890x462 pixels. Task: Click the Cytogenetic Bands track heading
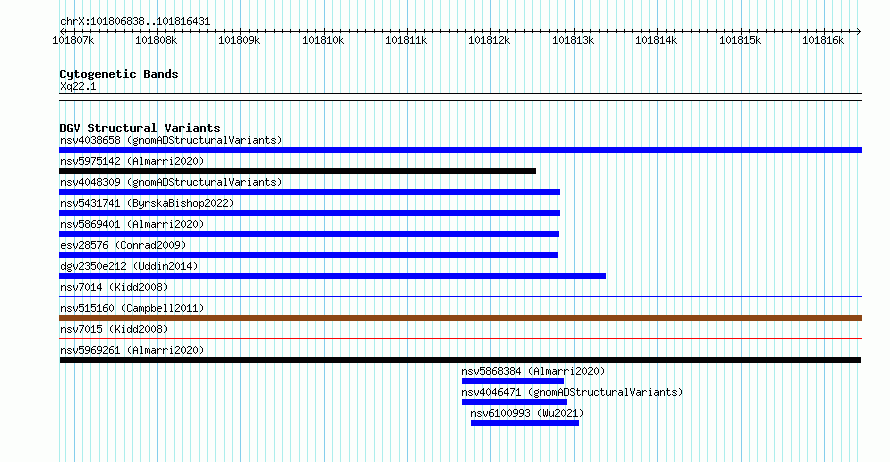tap(119, 74)
